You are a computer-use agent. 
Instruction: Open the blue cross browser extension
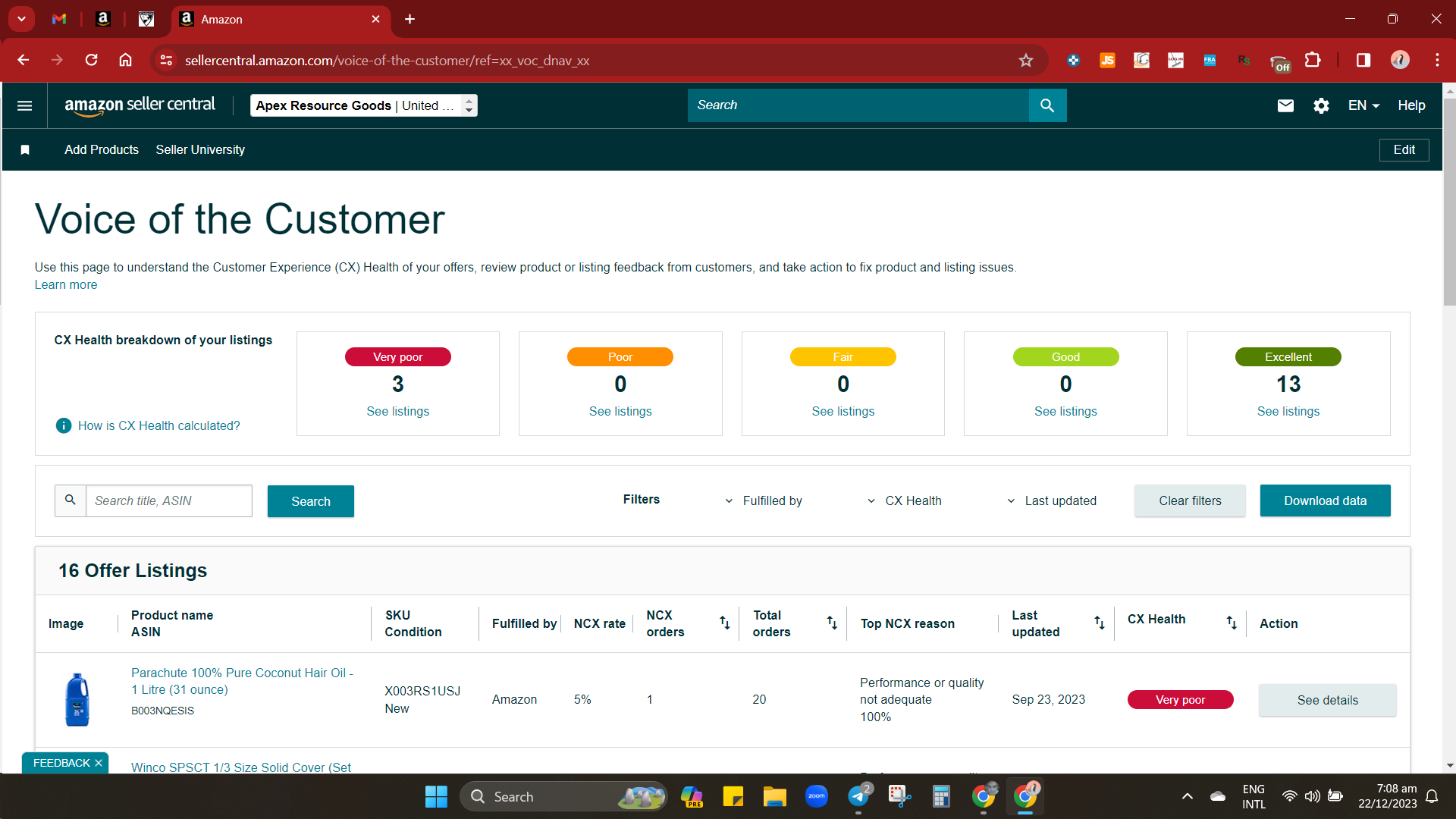[1073, 61]
